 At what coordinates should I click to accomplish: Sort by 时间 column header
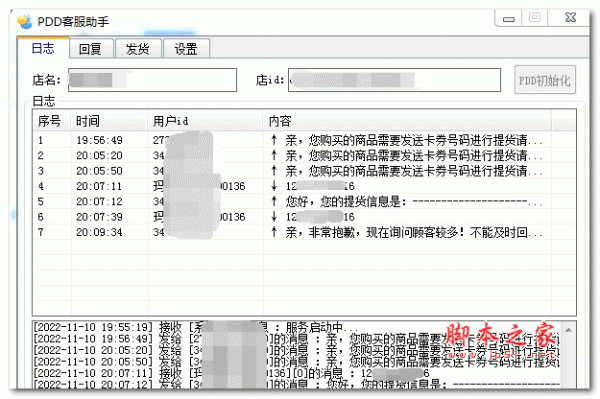click(109, 121)
